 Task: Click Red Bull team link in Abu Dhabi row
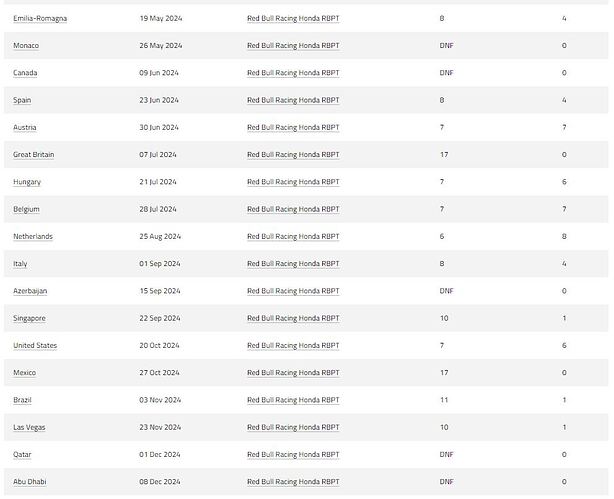coord(293,482)
